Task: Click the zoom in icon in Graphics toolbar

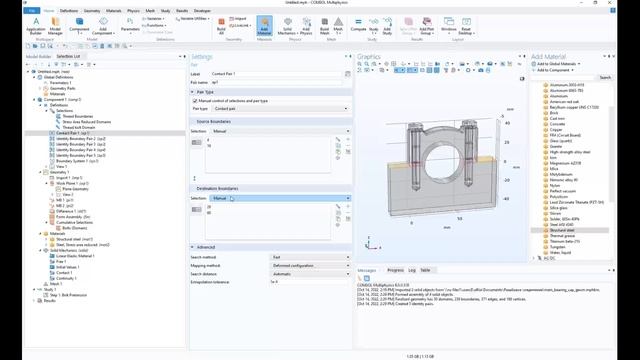Action: coord(359,64)
